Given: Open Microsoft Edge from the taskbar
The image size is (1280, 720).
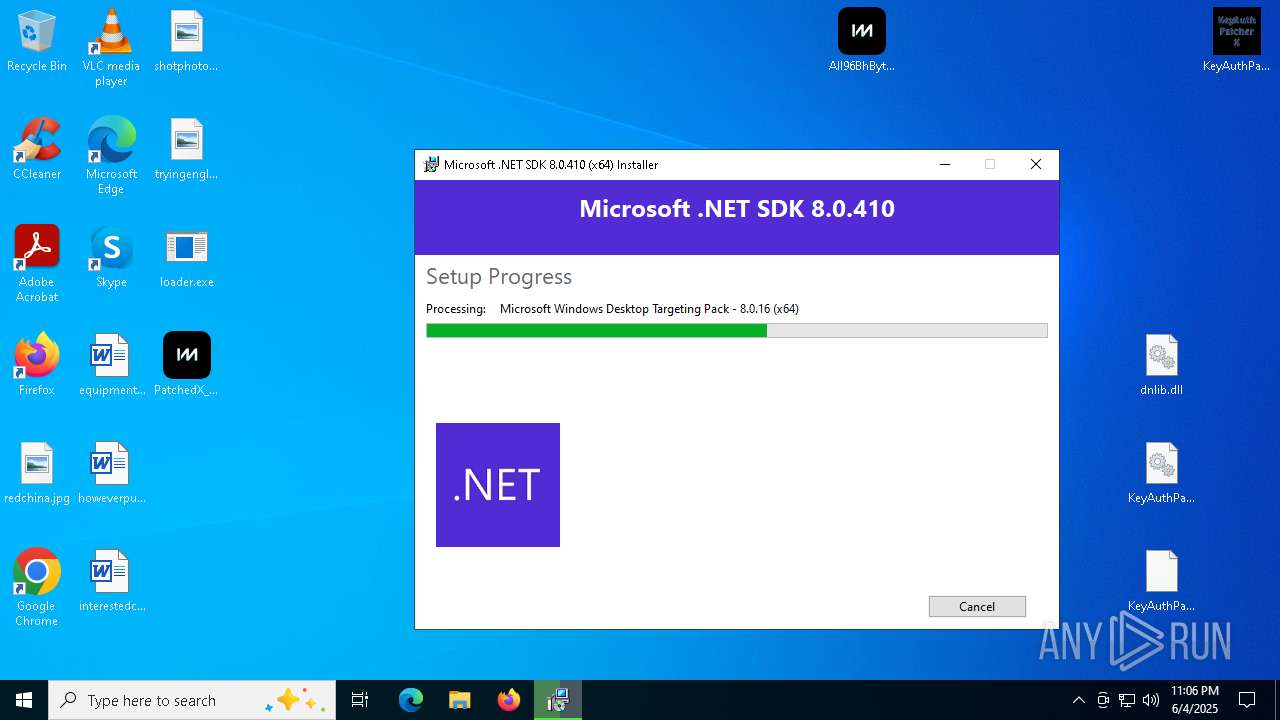Looking at the screenshot, I should tap(411, 700).
